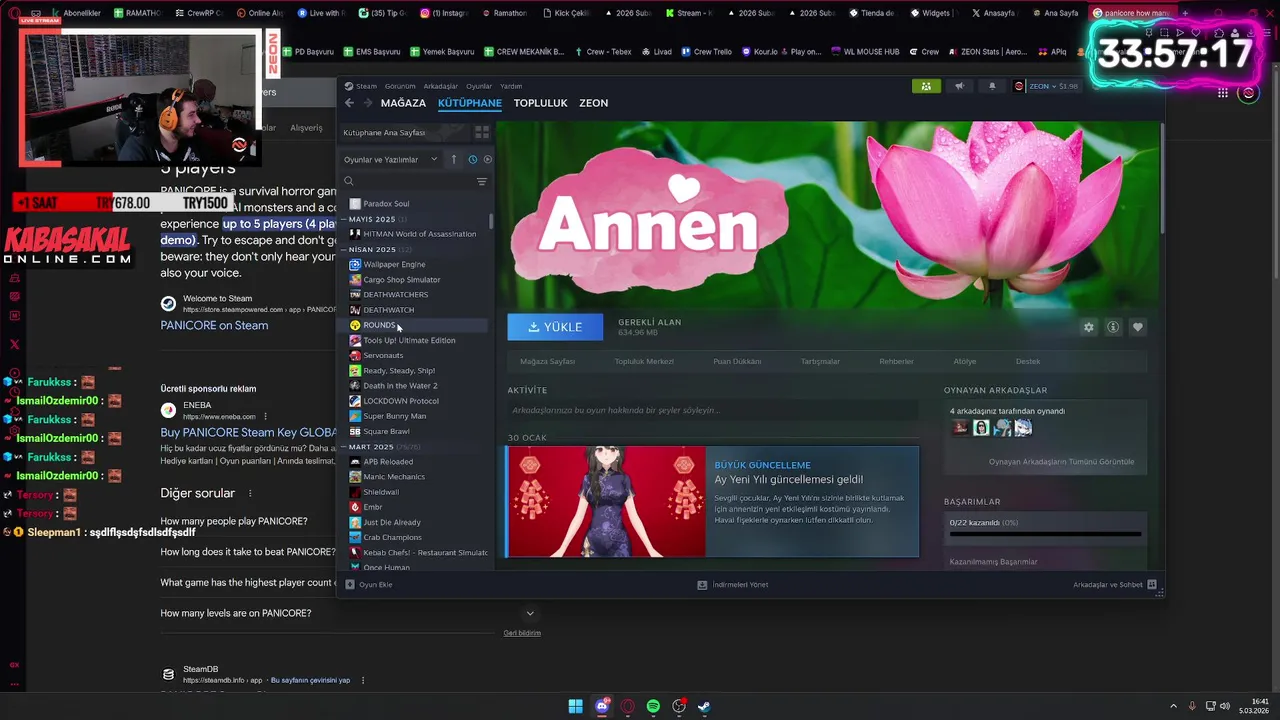Image resolution: width=1280 pixels, height=720 pixels.
Task: Open the Ay Yeni Yılı update thumbnail
Action: 606,501
